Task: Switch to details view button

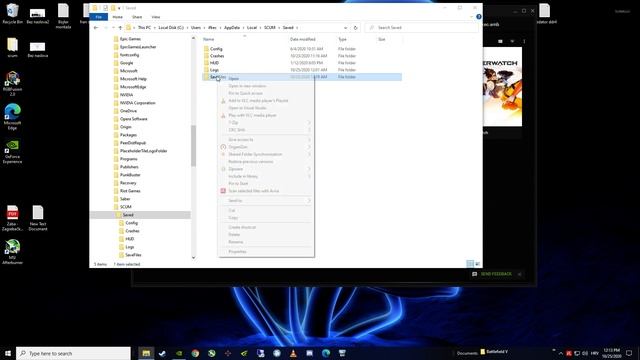Action: pyautogui.click(x=470, y=264)
